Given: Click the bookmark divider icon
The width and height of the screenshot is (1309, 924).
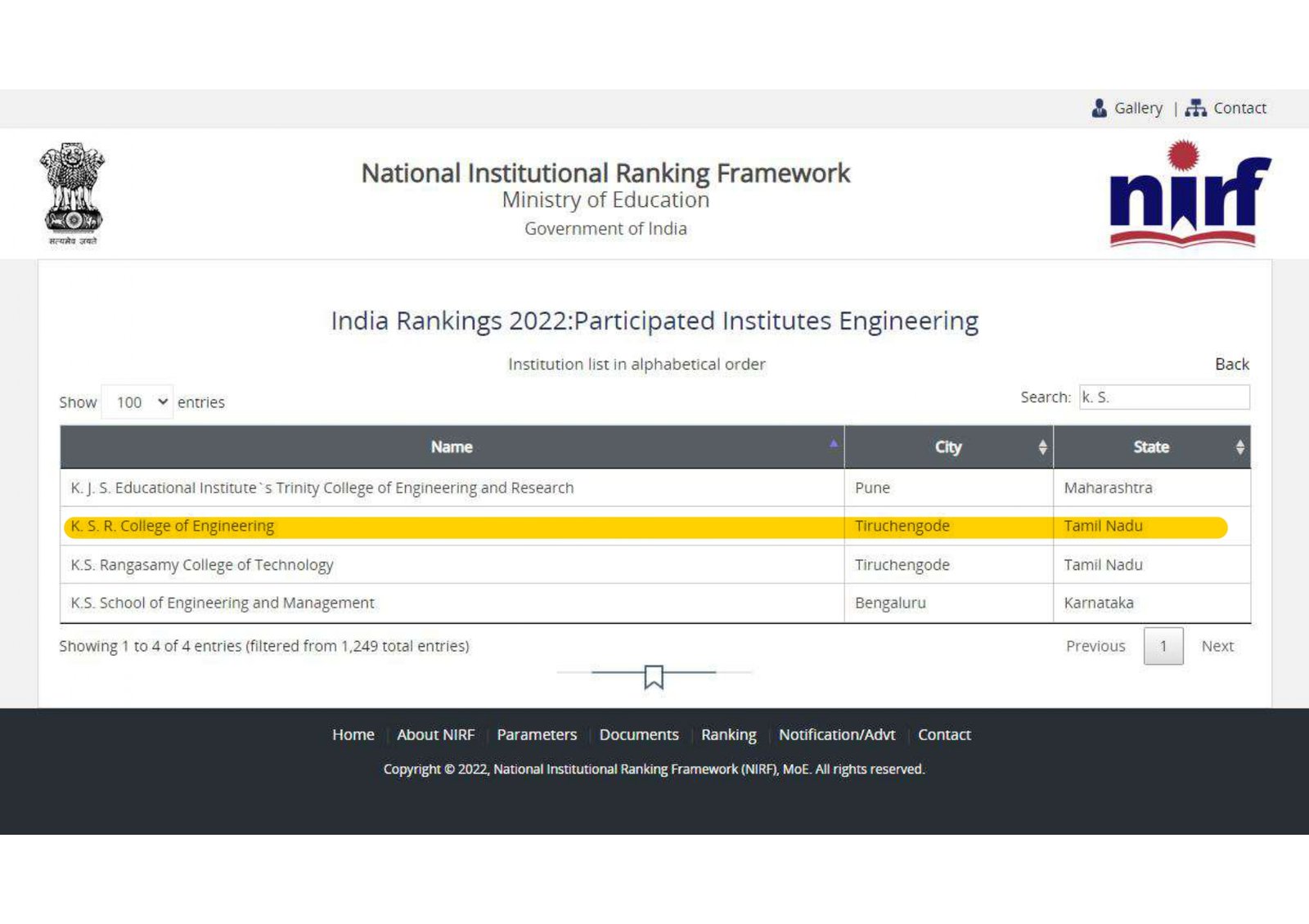Looking at the screenshot, I should 653,676.
